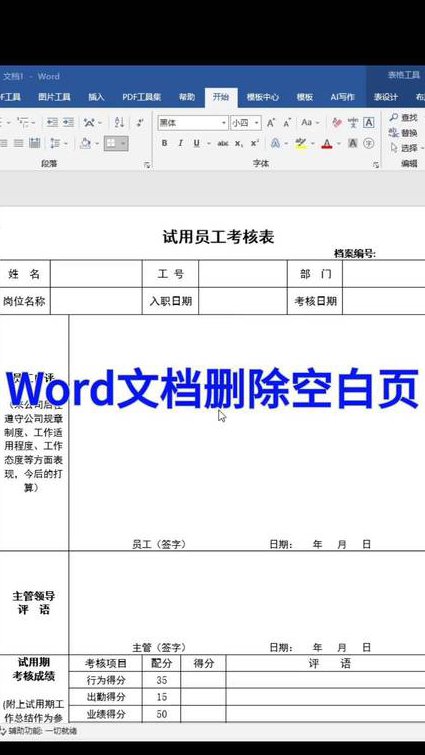Clear all formatting with eraser icon

point(337,123)
